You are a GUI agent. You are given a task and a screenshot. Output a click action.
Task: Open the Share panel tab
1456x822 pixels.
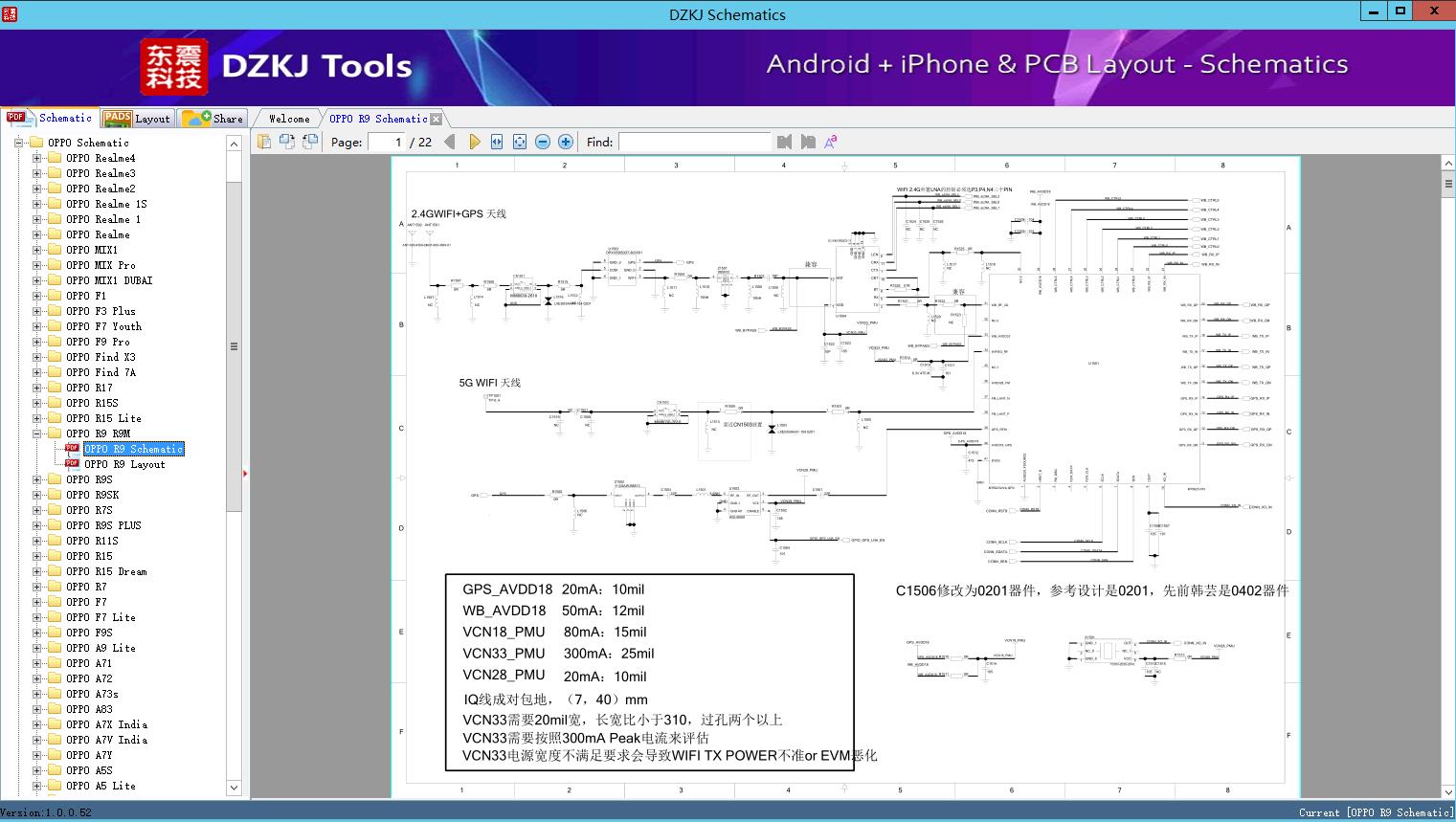(x=213, y=118)
